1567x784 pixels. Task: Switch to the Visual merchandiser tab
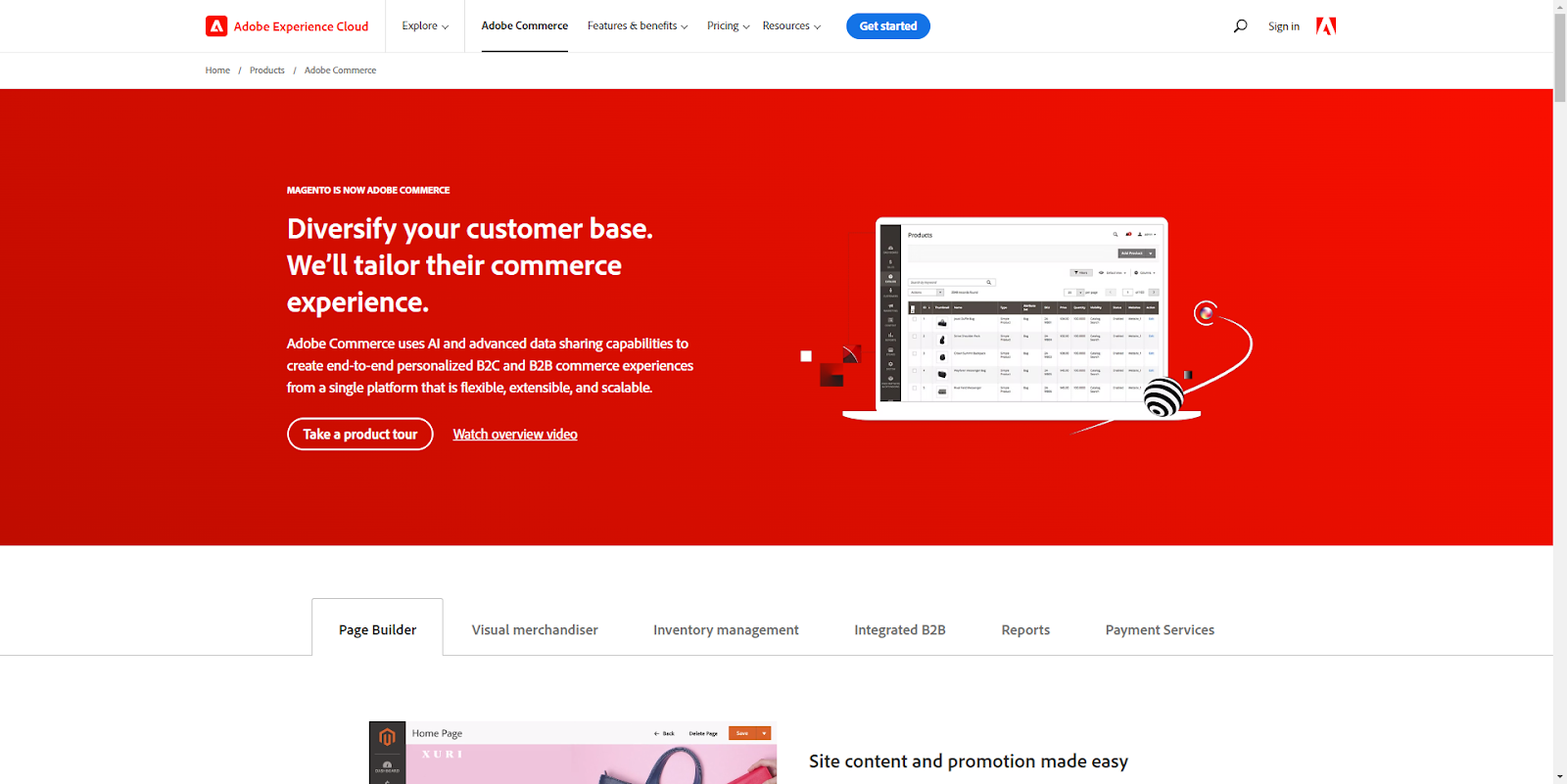pos(535,630)
